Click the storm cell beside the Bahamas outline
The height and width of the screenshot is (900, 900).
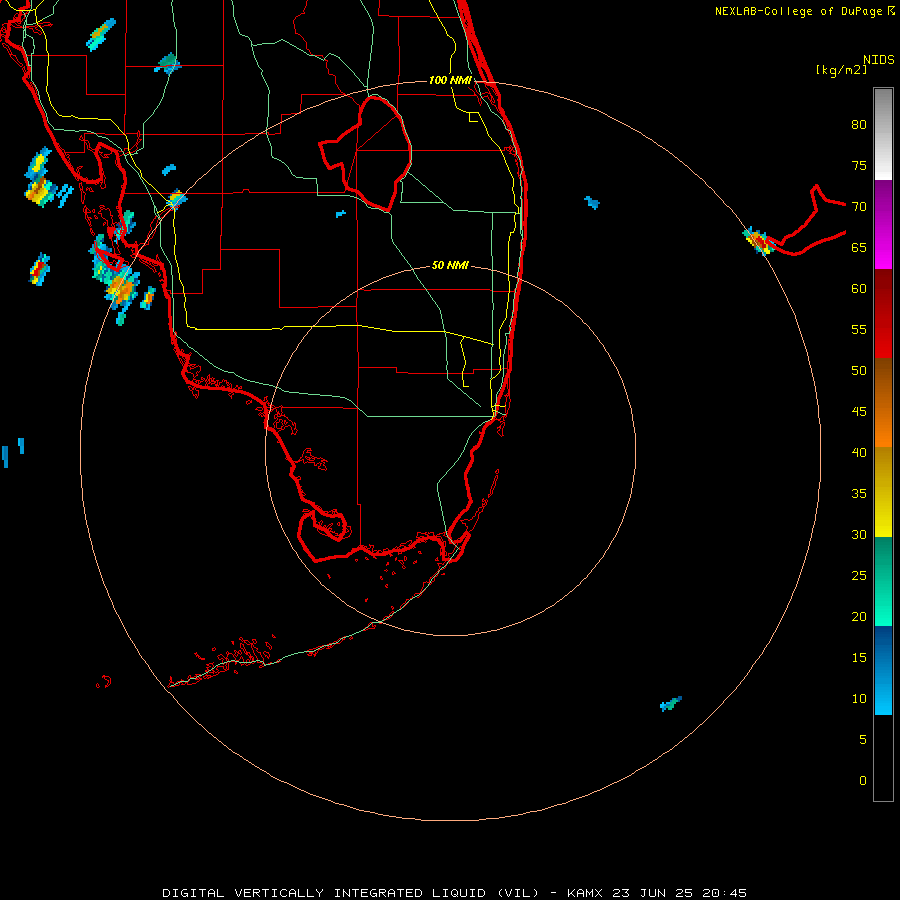point(758,241)
